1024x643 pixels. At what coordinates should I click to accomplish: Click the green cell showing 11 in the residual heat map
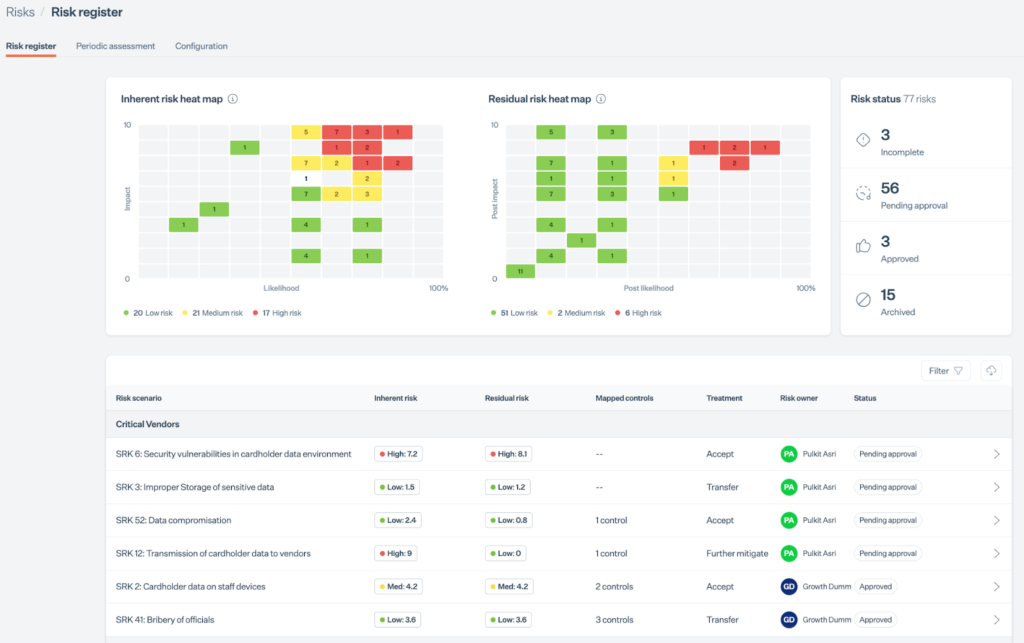pyautogui.click(x=520, y=271)
